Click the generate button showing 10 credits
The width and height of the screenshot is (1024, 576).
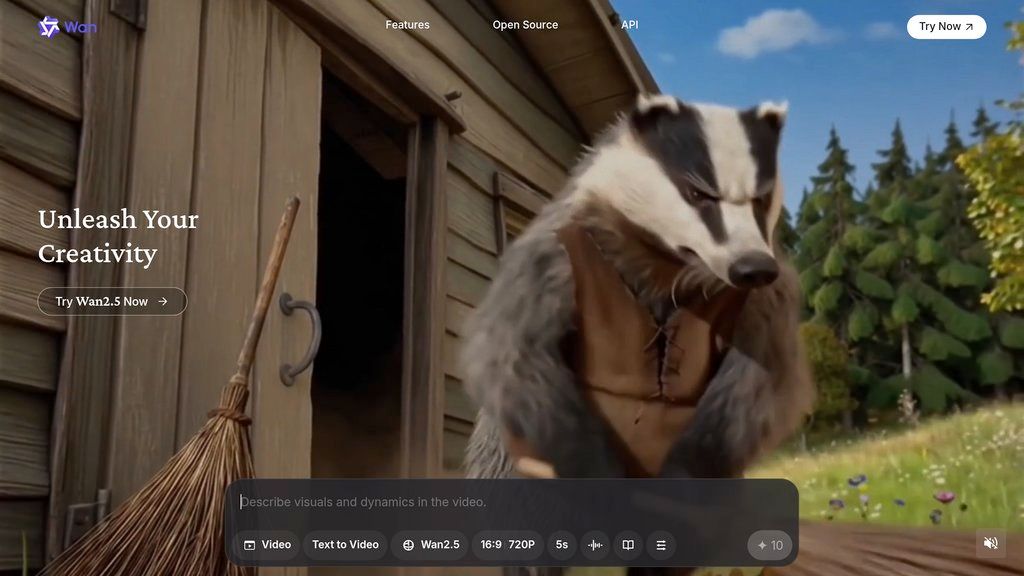[770, 545]
